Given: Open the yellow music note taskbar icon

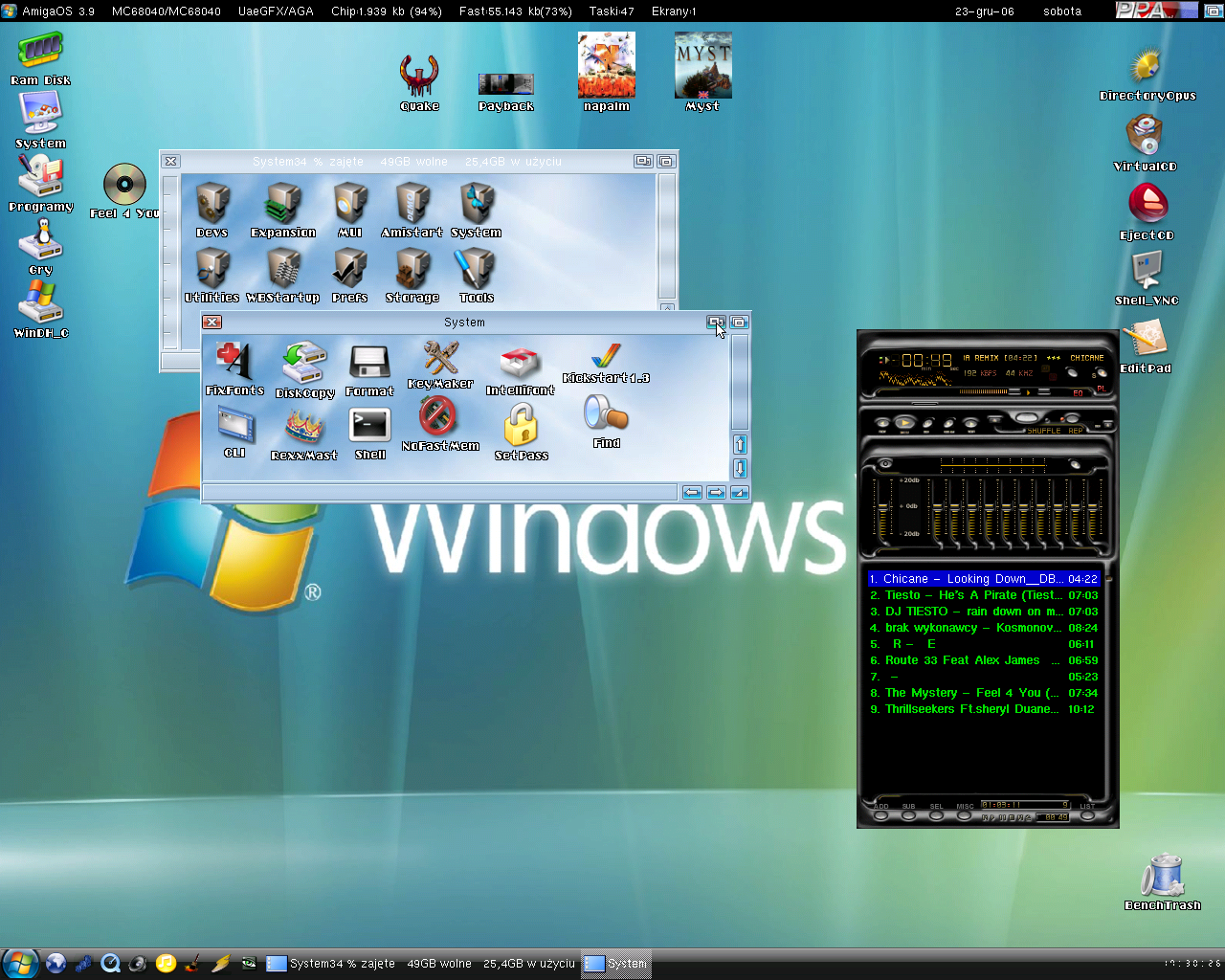Looking at the screenshot, I should (166, 964).
